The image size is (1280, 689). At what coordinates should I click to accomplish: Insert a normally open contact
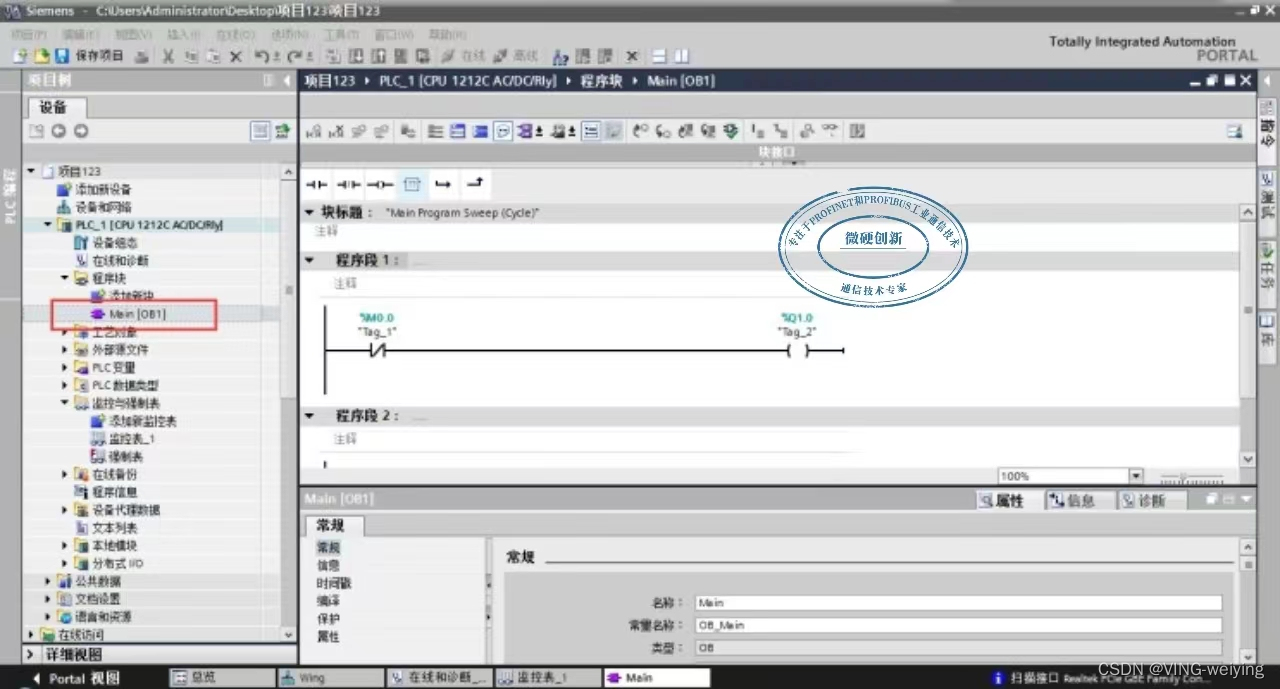pyautogui.click(x=316, y=184)
